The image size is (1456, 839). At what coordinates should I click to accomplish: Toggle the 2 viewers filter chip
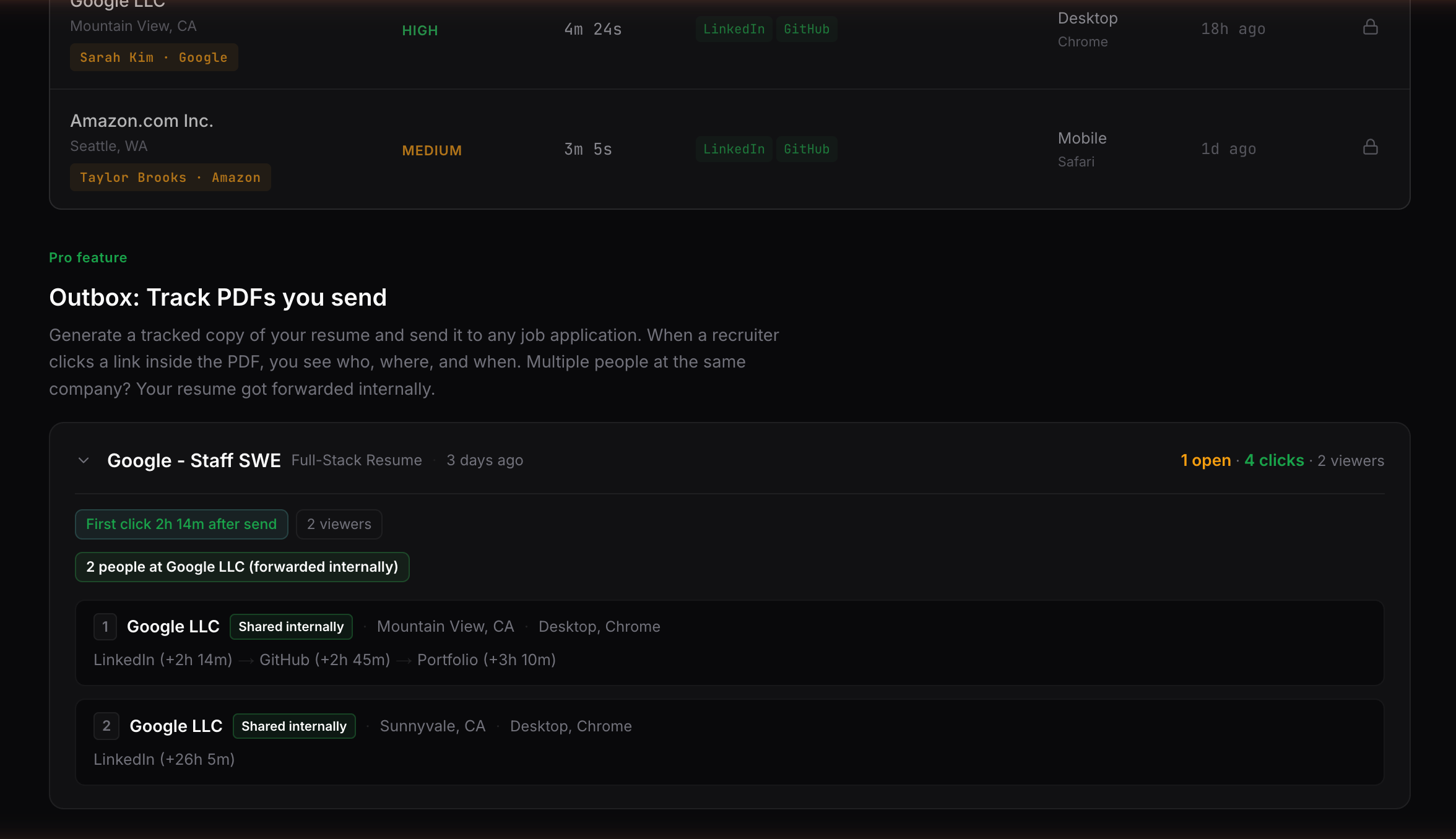tap(339, 524)
